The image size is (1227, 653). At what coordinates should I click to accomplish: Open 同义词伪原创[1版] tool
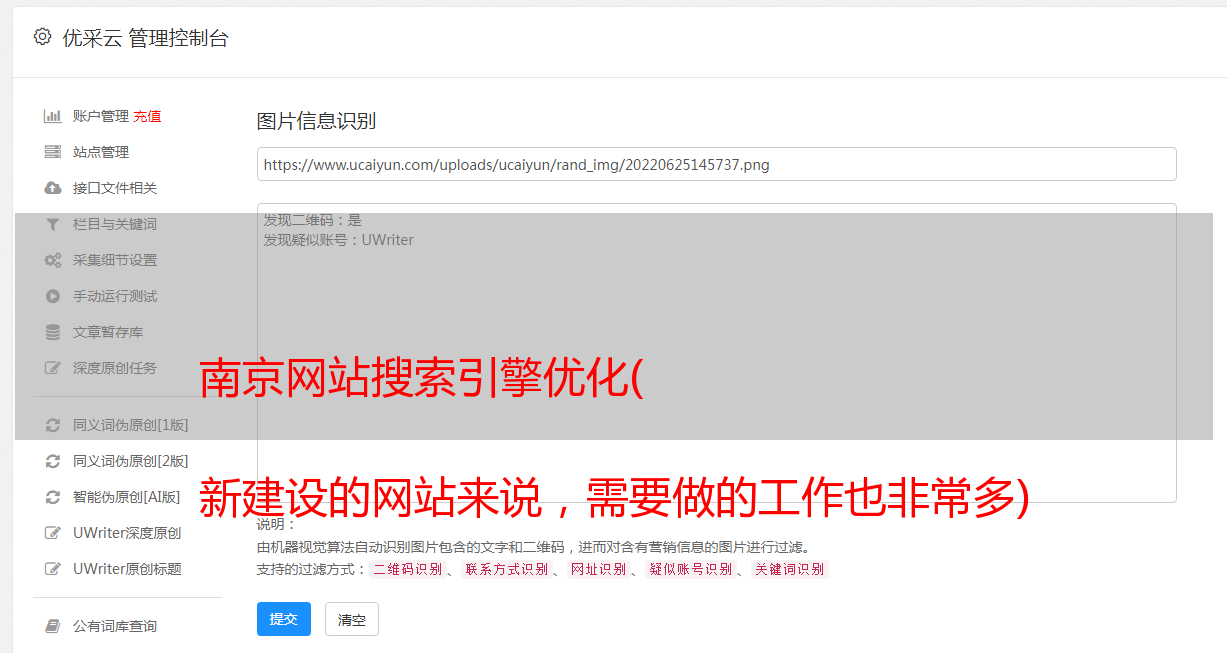pyautogui.click(x=130, y=425)
